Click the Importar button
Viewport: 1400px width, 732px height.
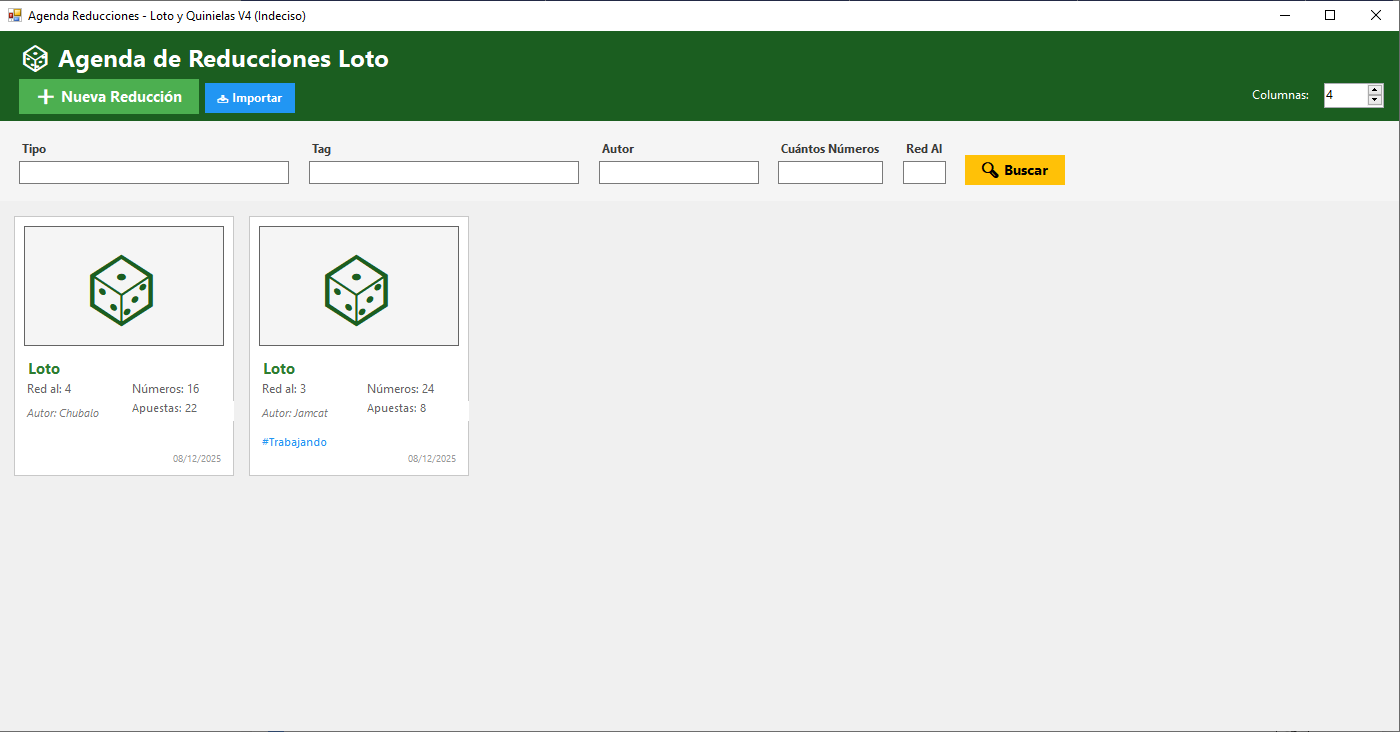tap(250, 98)
